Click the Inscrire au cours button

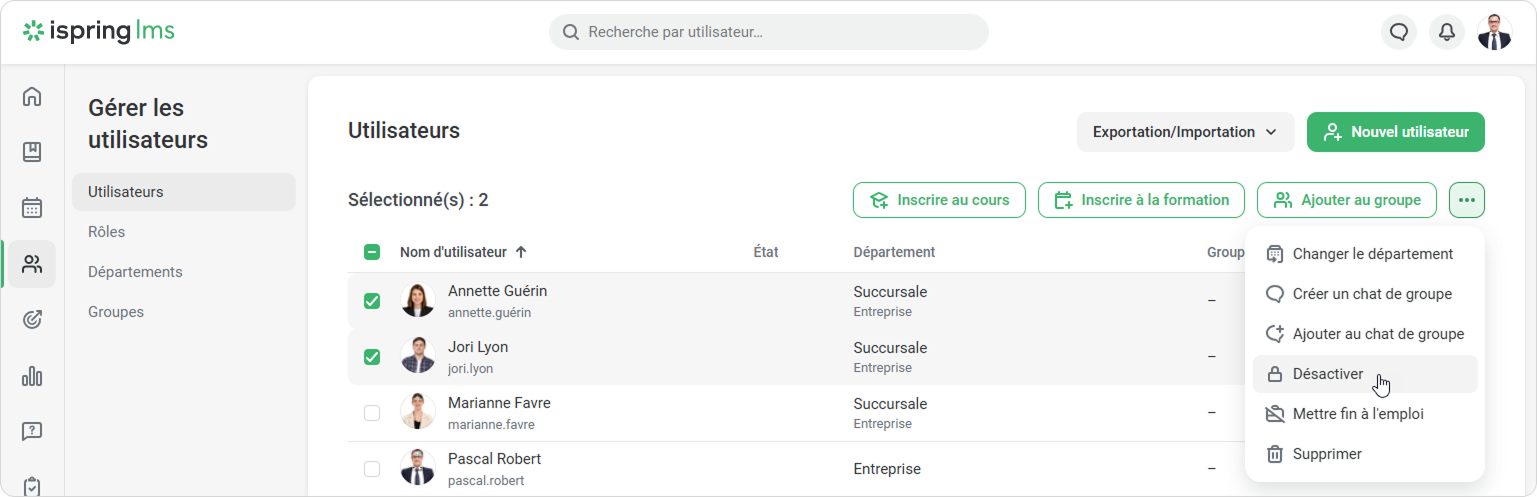938,200
